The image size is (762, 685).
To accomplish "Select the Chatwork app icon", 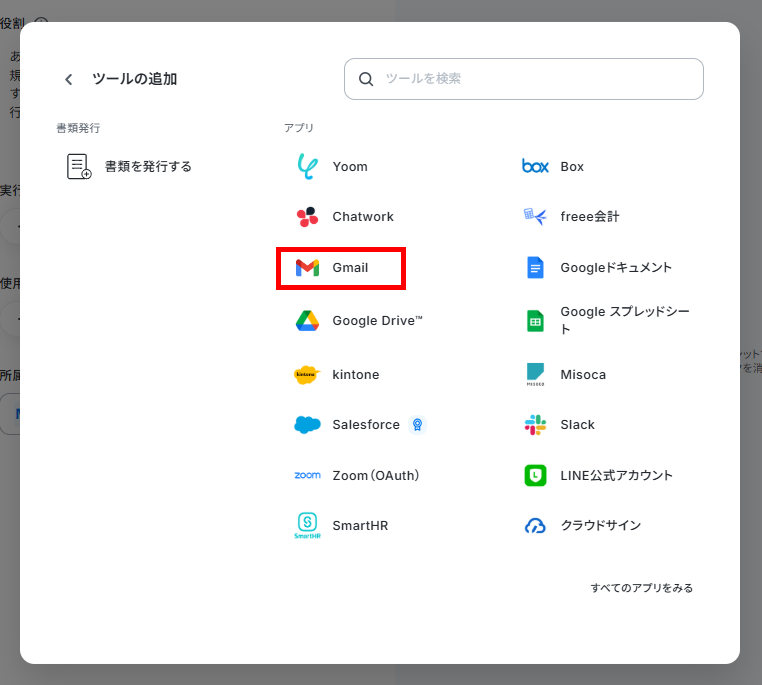I will click(307, 217).
